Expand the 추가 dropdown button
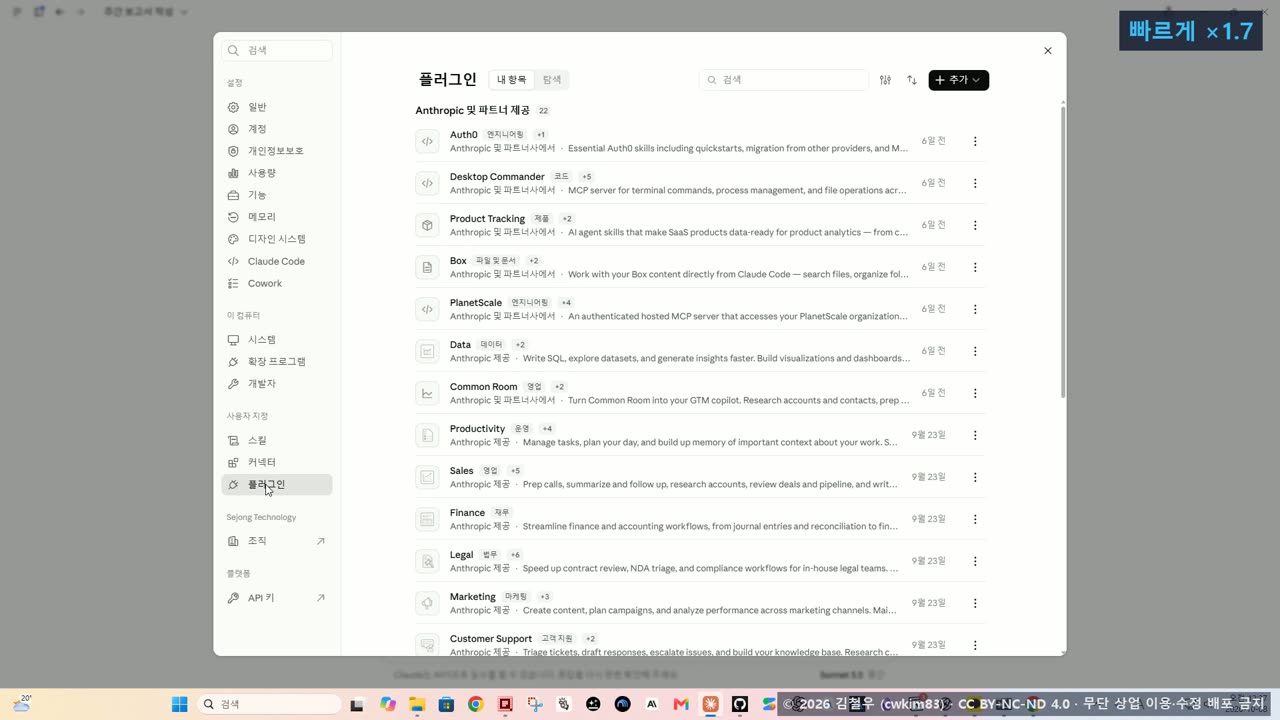Image resolution: width=1280 pixels, height=720 pixels. (958, 80)
